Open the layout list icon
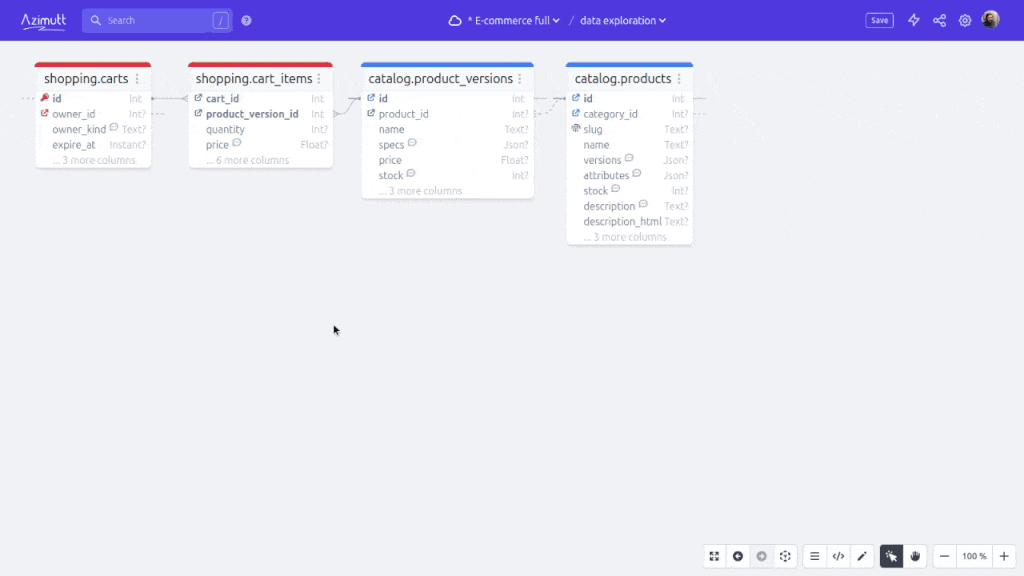This screenshot has width=1024, height=576. 815,556
